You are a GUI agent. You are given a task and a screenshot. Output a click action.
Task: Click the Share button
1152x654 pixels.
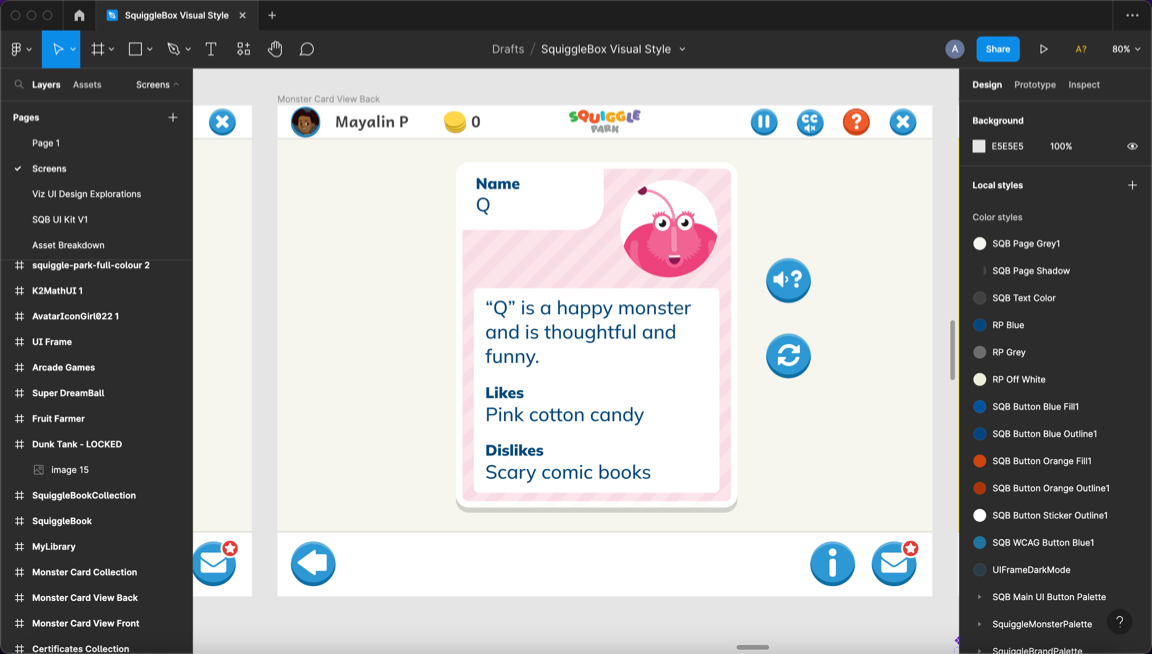[x=998, y=49]
